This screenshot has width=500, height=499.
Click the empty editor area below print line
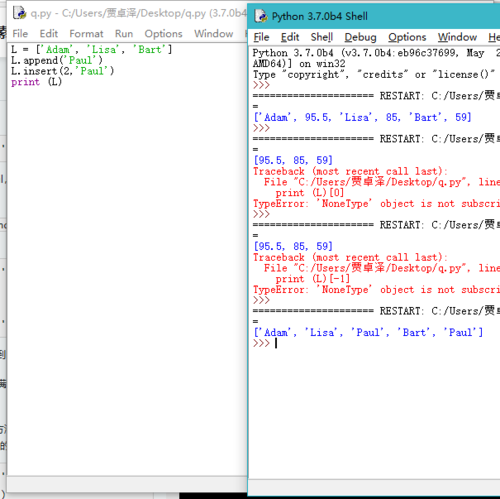(x=127, y=280)
